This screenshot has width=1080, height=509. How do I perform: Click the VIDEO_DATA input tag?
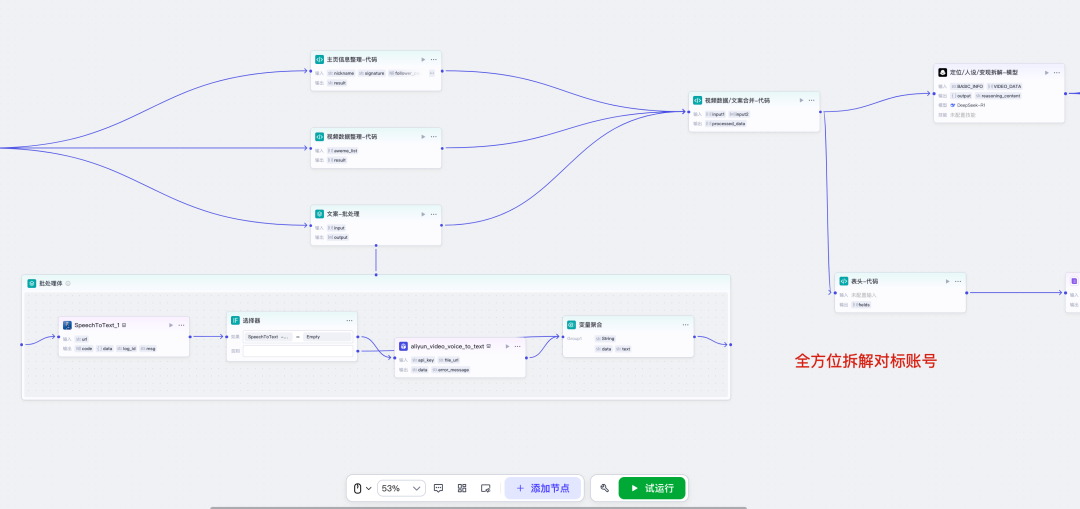pyautogui.click(x=1005, y=86)
